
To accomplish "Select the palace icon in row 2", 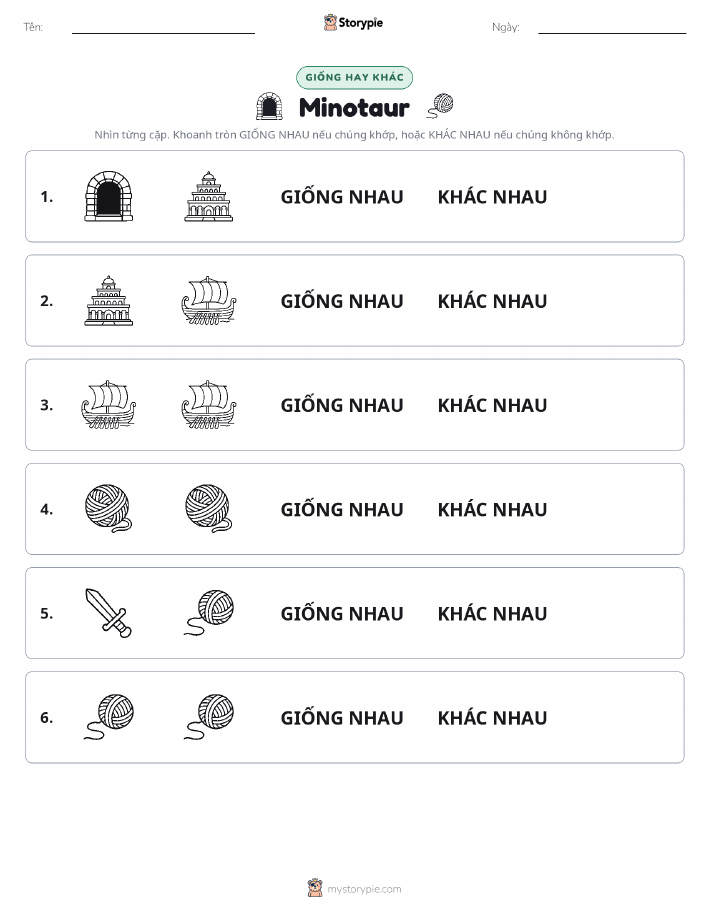I will pyautogui.click(x=109, y=301).
